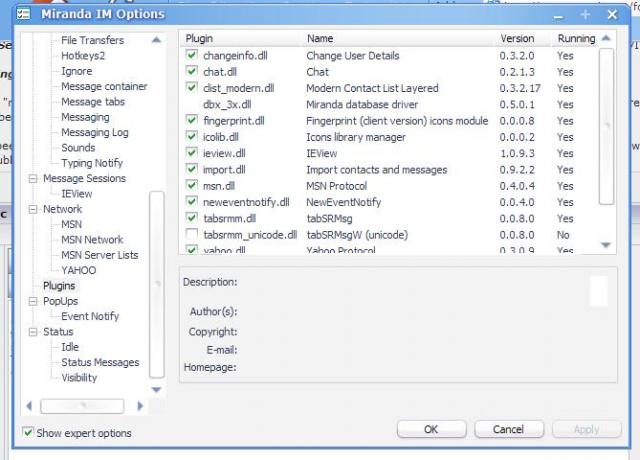Toggle the icolib.dll checkbox
The height and width of the screenshot is (460, 640).
click(x=191, y=136)
